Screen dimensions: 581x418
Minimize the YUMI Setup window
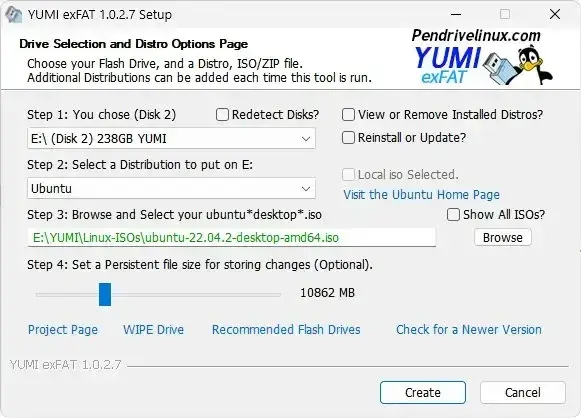coord(456,14)
